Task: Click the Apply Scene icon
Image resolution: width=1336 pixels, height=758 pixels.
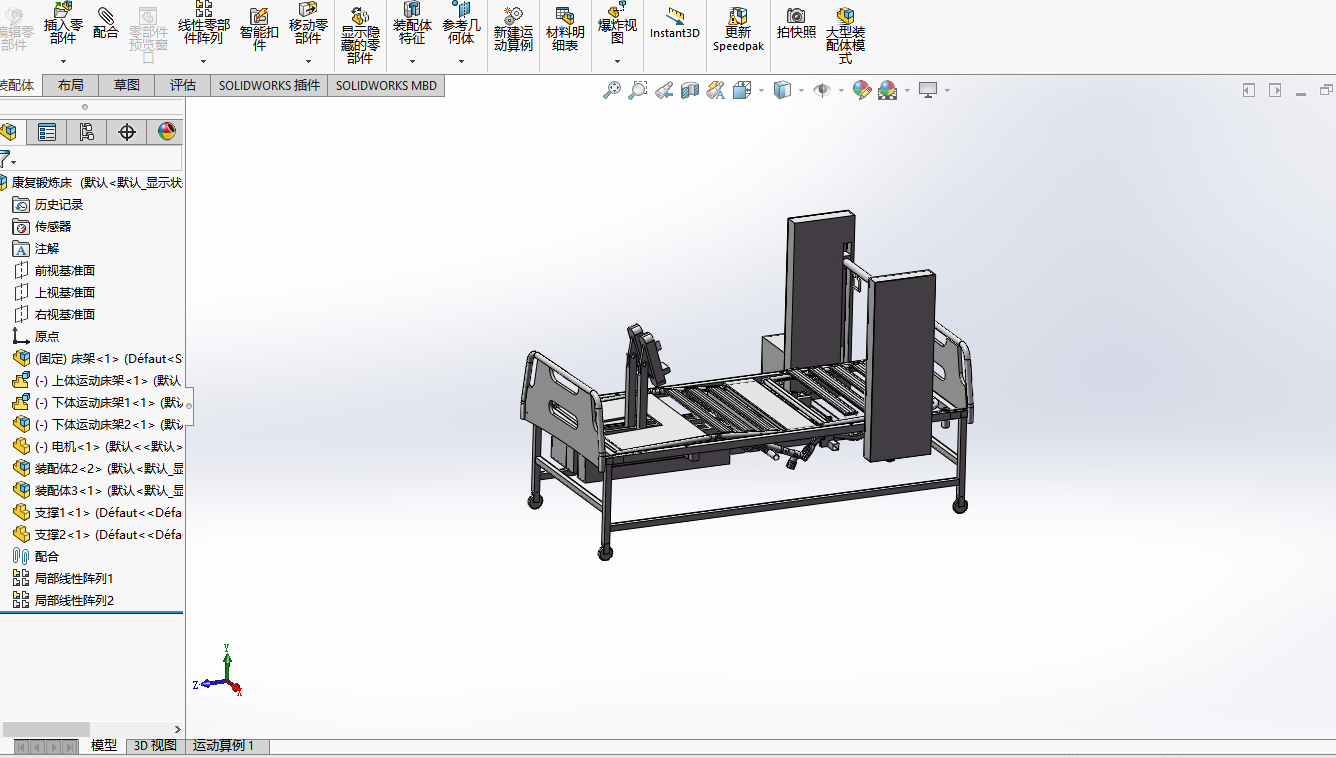Action: click(x=887, y=90)
